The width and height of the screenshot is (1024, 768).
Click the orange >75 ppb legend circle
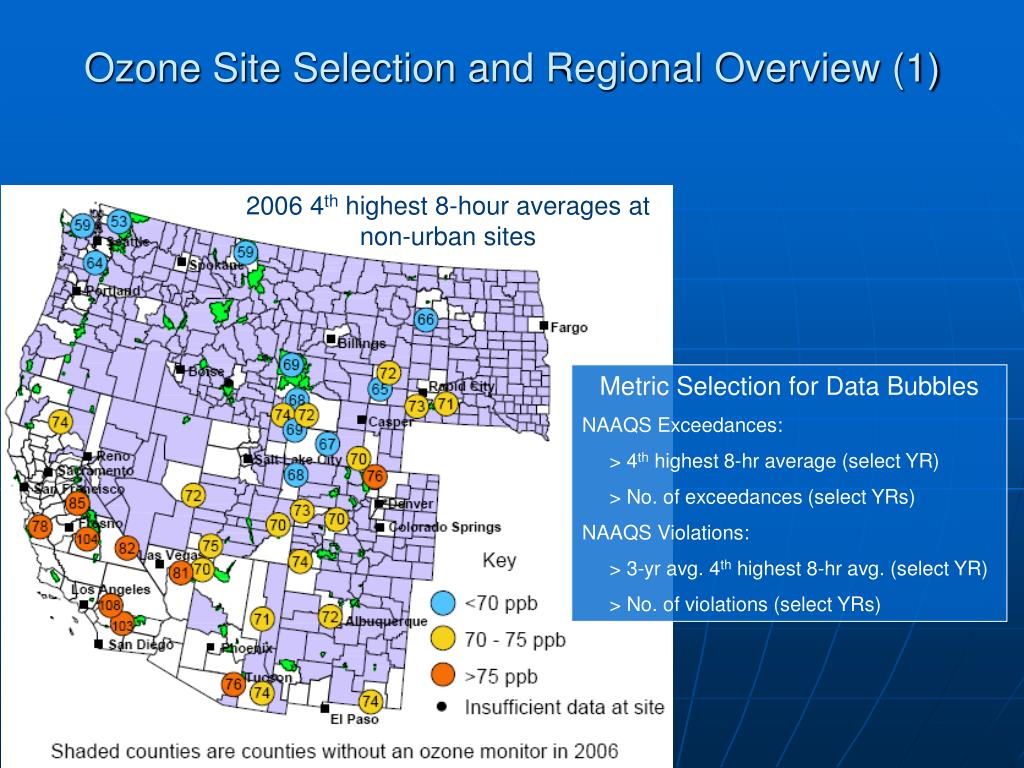coord(443,675)
